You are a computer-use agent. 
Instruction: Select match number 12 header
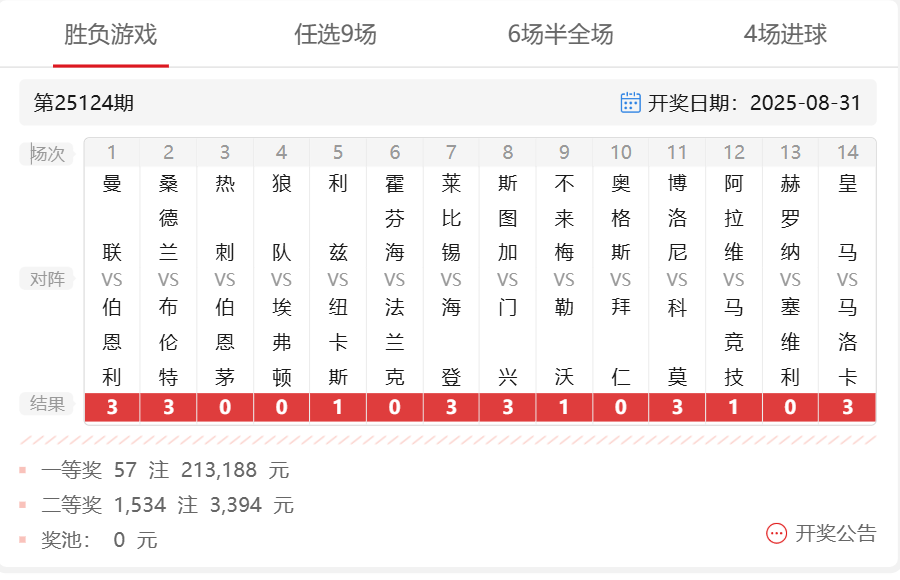pos(734,152)
